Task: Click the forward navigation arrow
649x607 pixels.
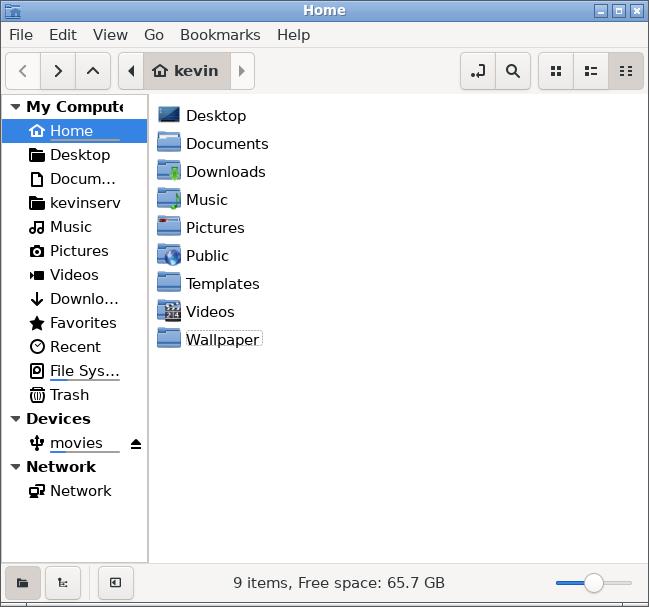Action: (x=58, y=71)
